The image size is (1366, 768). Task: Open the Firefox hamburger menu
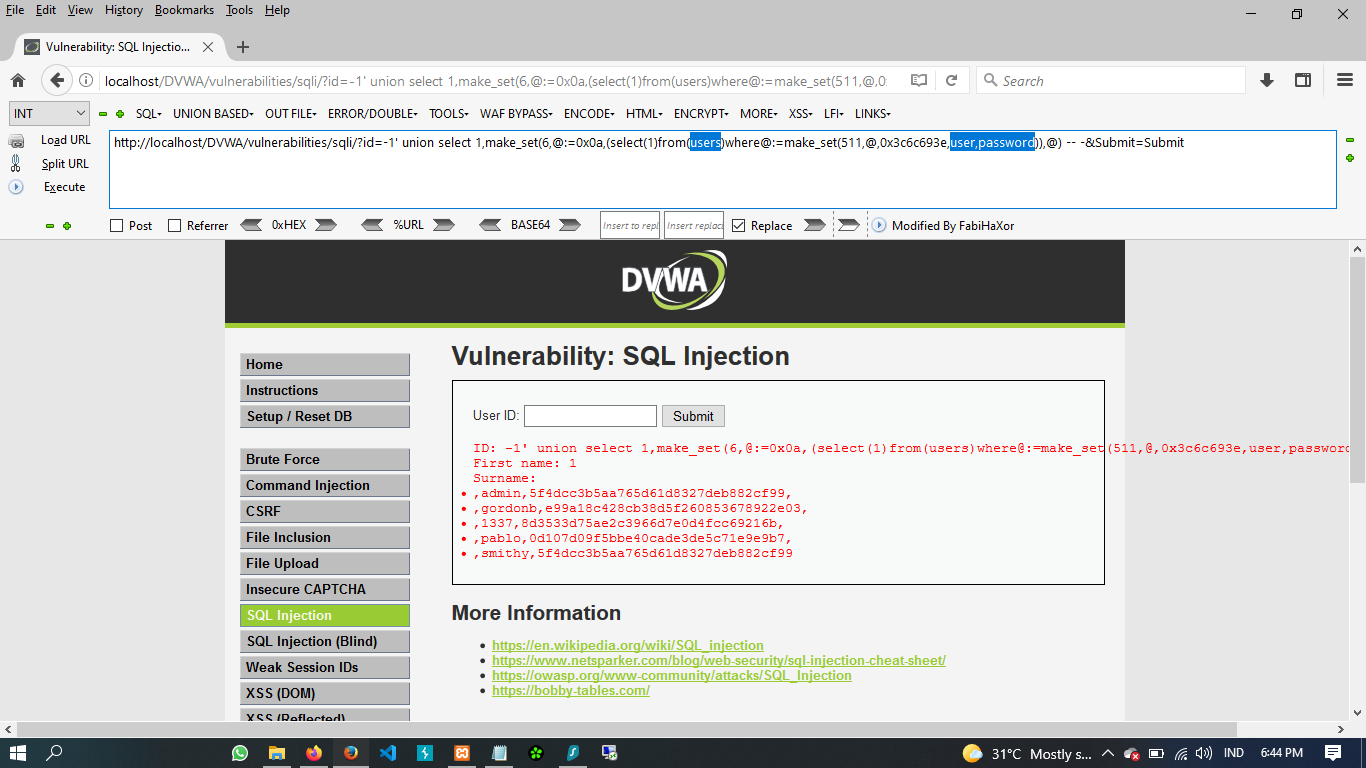(1345, 81)
